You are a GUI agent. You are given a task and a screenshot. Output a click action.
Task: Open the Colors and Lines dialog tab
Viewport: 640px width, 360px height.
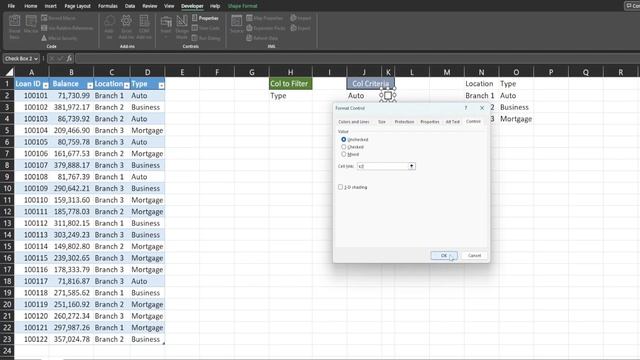coord(353,122)
